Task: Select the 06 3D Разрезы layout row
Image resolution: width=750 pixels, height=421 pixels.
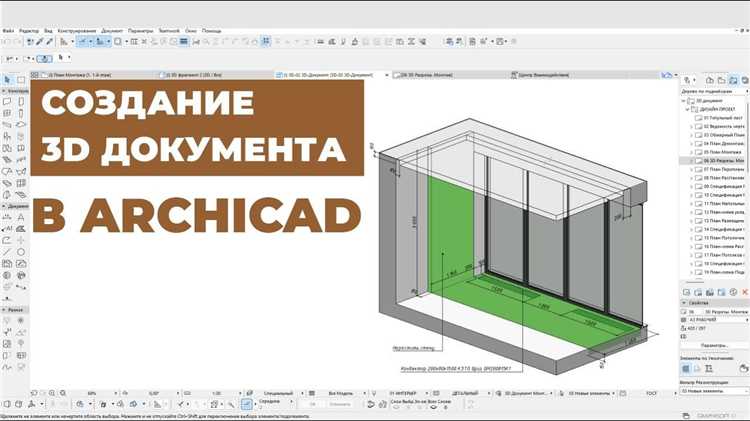Action: (713, 161)
